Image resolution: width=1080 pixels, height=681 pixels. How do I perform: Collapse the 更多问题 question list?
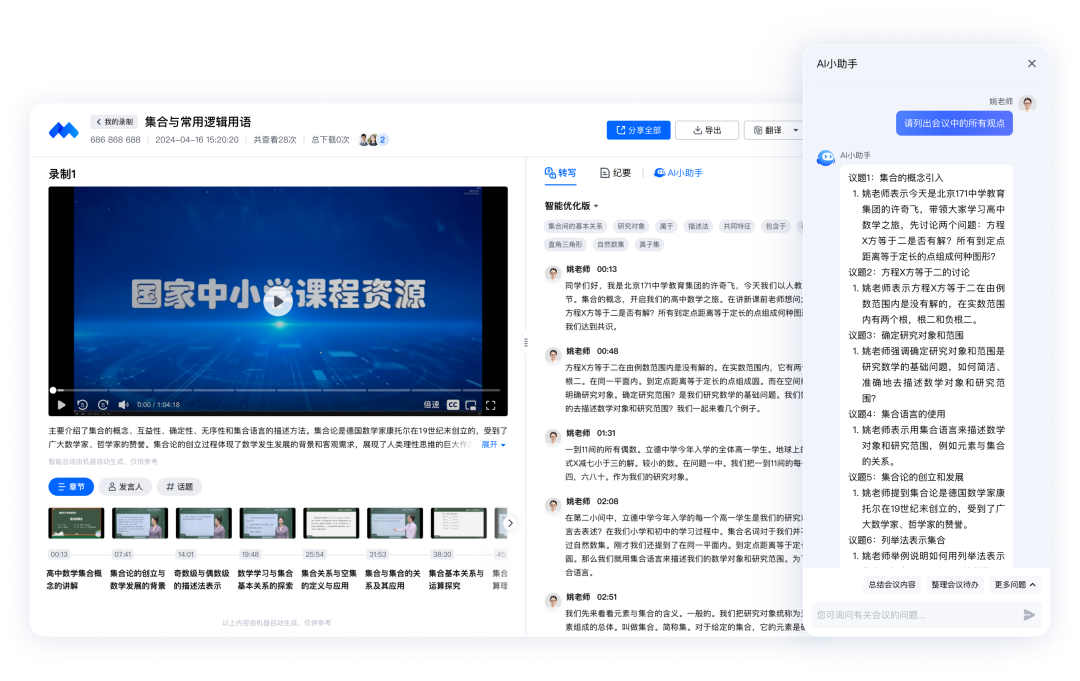[x=1015, y=583]
